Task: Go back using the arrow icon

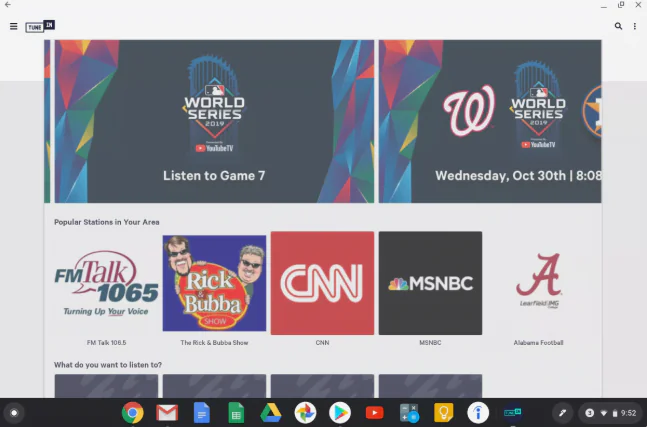Action: click(8, 5)
